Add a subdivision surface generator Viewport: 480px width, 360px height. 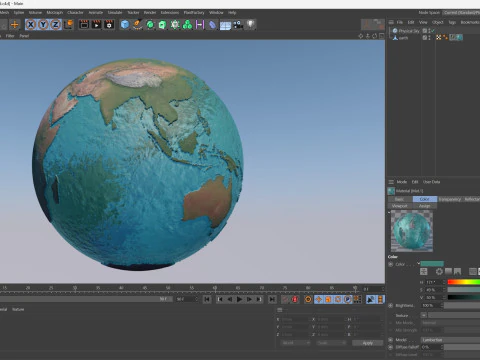coord(150,25)
